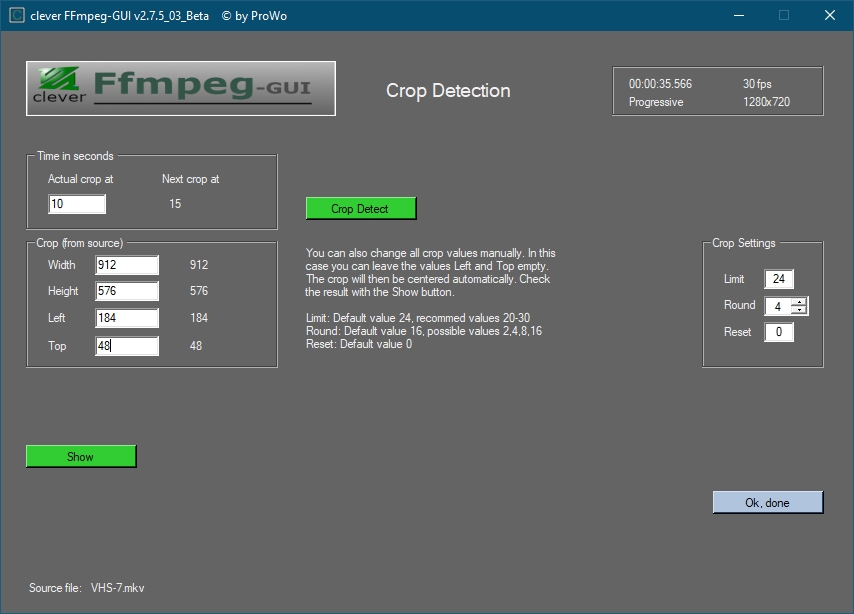Screen dimensions: 854x614
Task: Click the 30 fps text
Action: tap(757, 84)
